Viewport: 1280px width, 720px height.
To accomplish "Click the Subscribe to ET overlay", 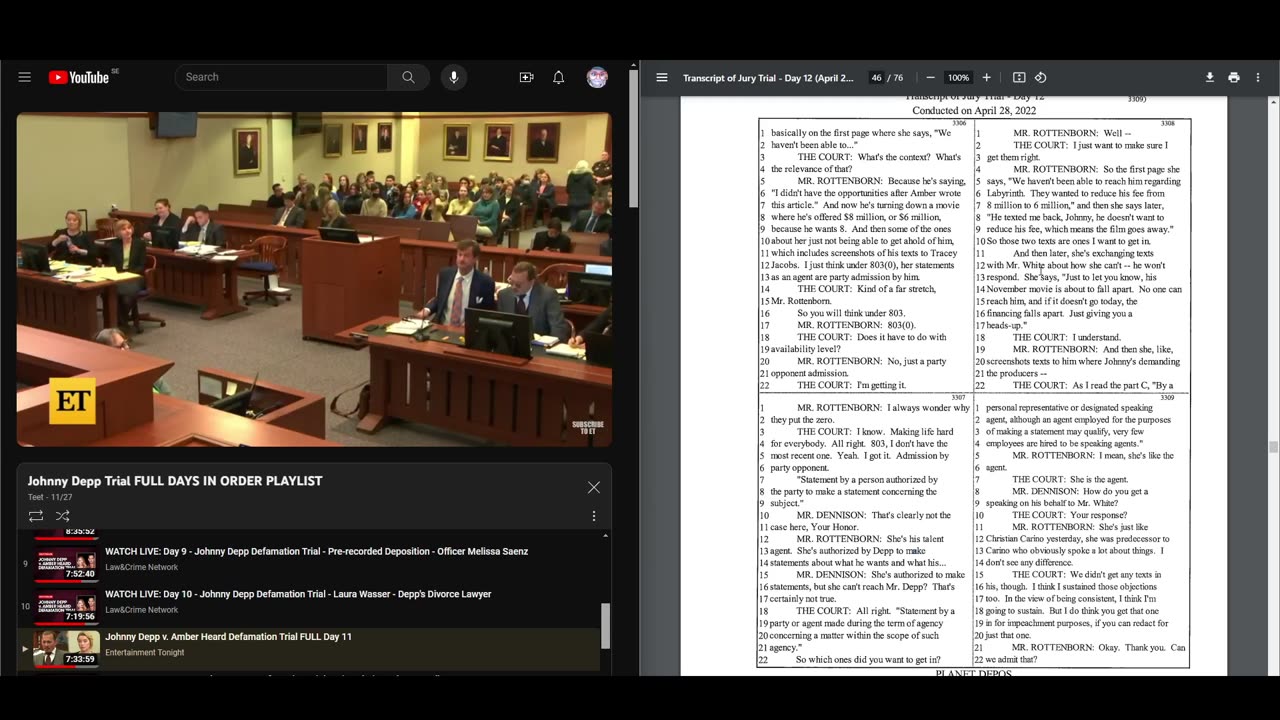I will [588, 426].
